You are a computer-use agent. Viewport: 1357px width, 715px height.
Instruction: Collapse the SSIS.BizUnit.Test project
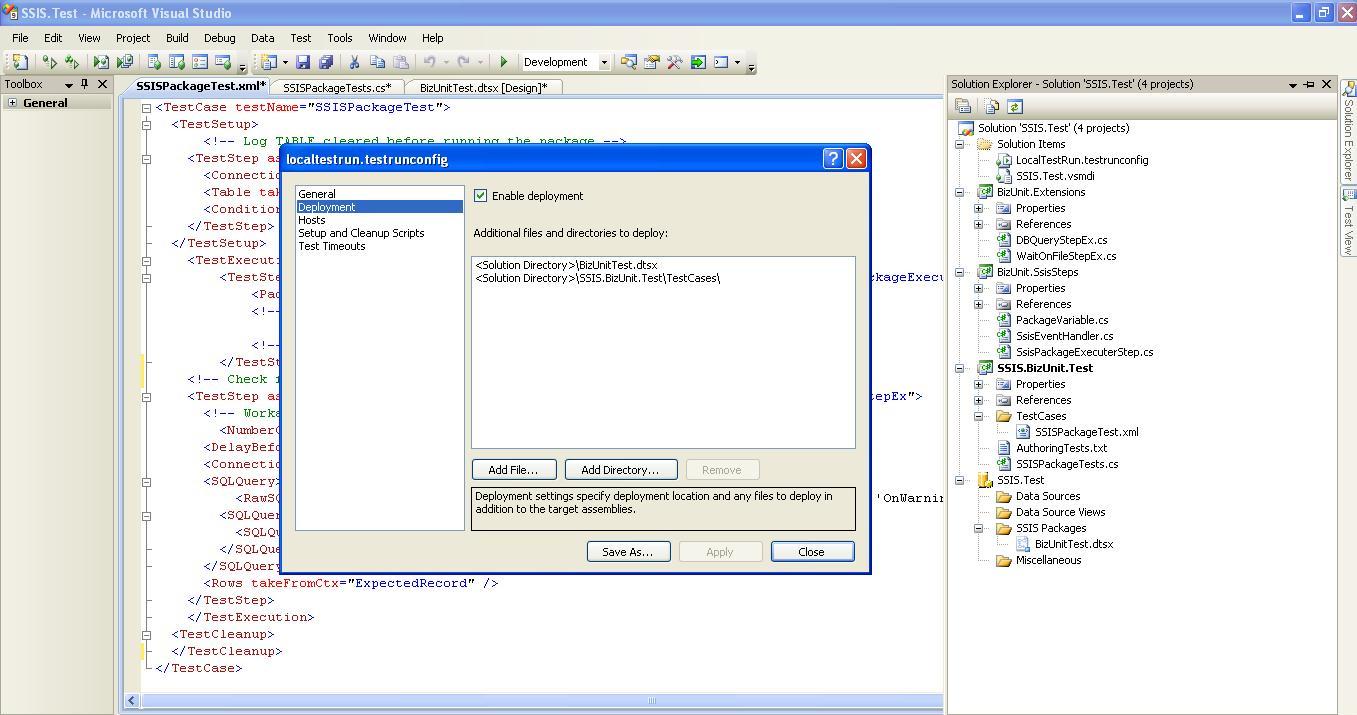[x=958, y=368]
